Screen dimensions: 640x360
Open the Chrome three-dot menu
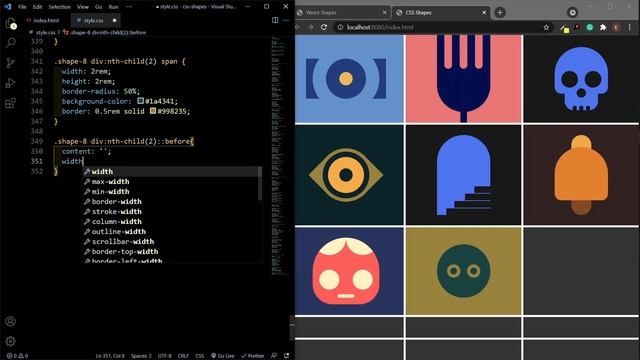pos(630,27)
